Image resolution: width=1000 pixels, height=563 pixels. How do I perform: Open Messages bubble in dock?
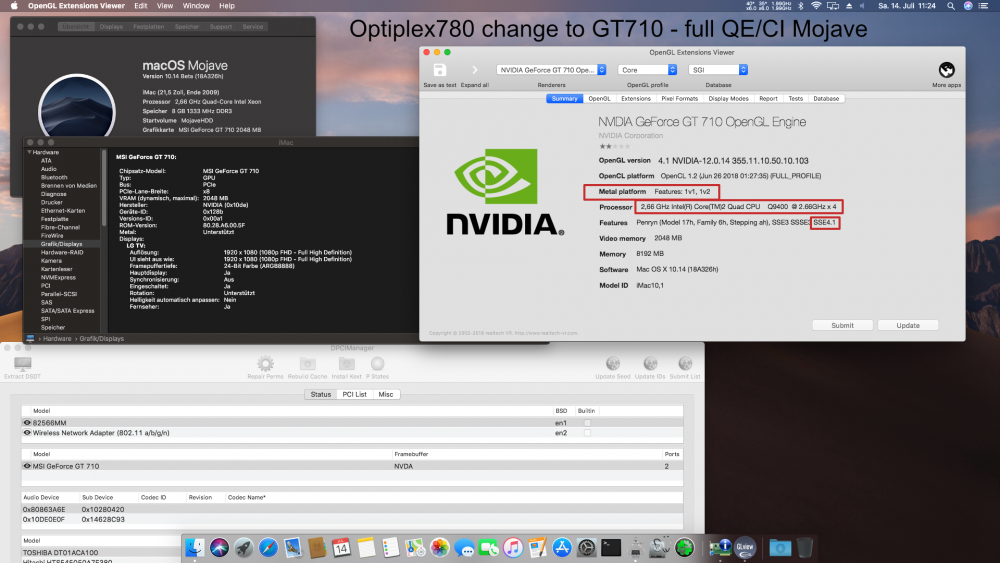(464, 548)
